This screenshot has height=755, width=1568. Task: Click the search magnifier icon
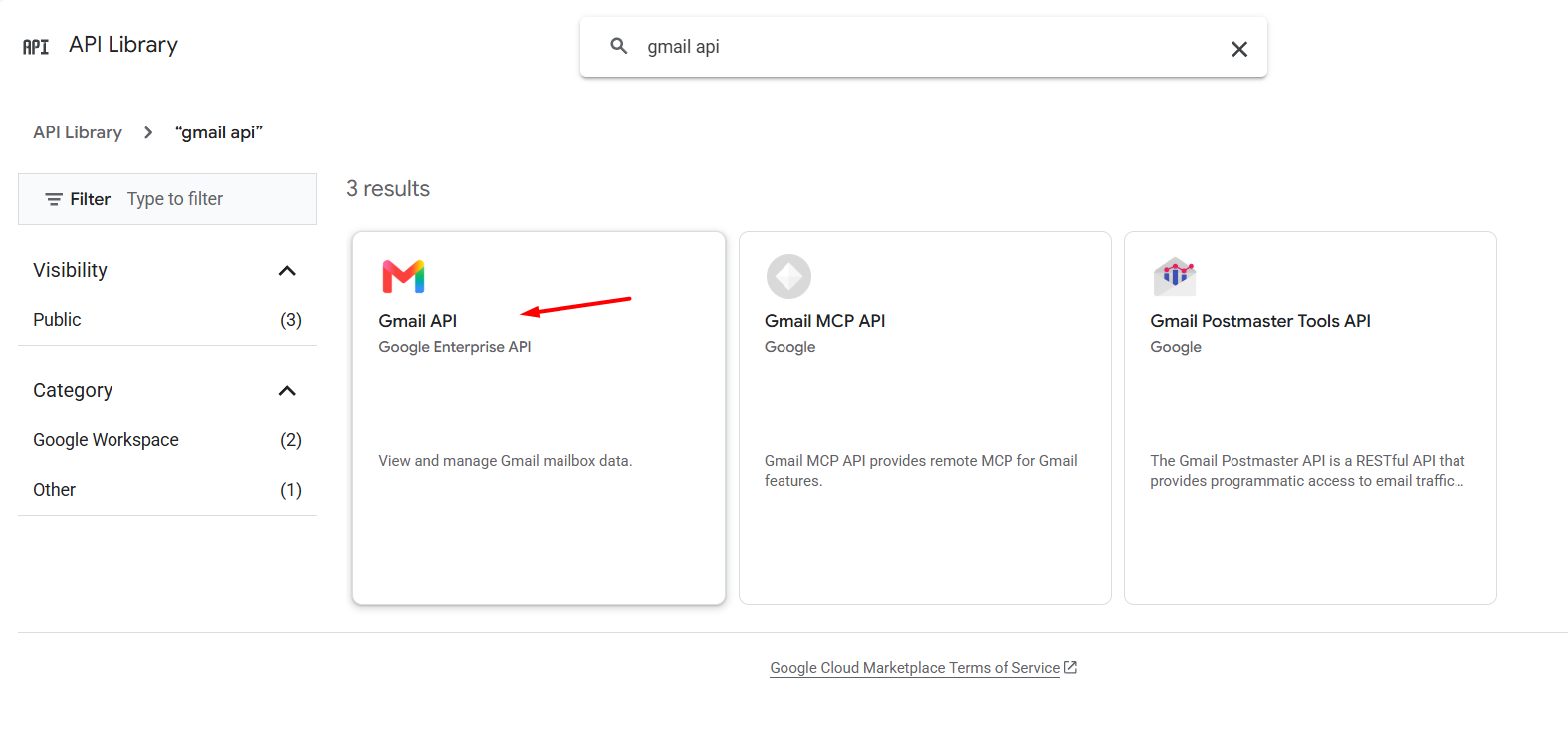(x=619, y=46)
